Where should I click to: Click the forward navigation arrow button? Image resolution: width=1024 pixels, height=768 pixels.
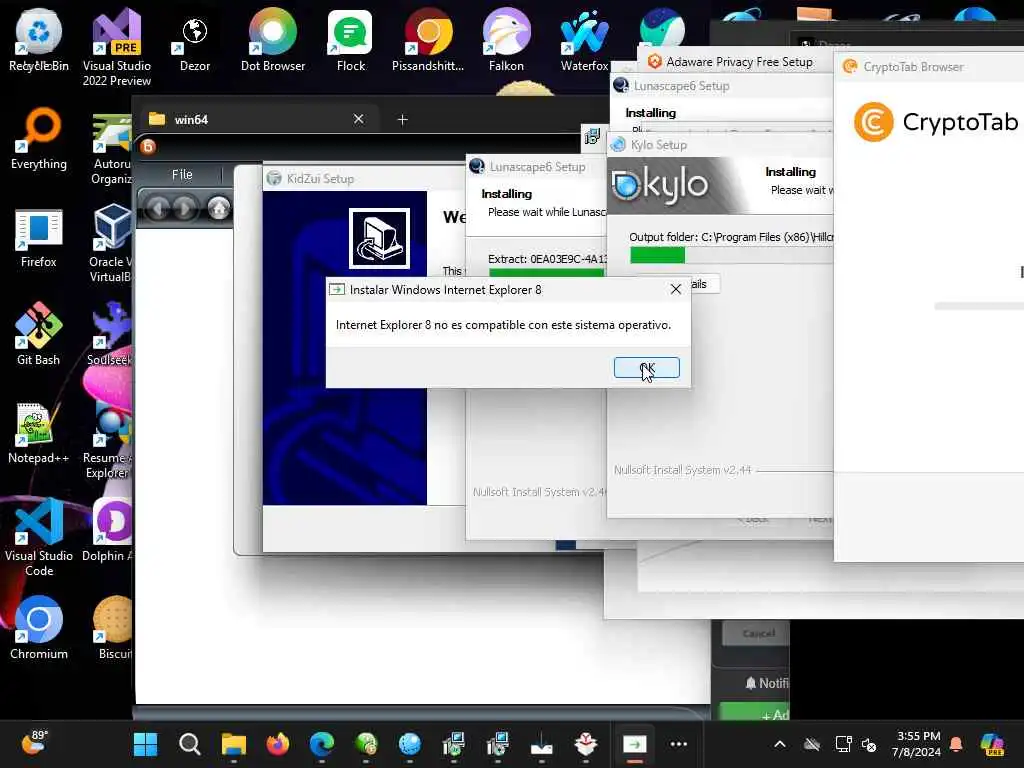tap(185, 208)
